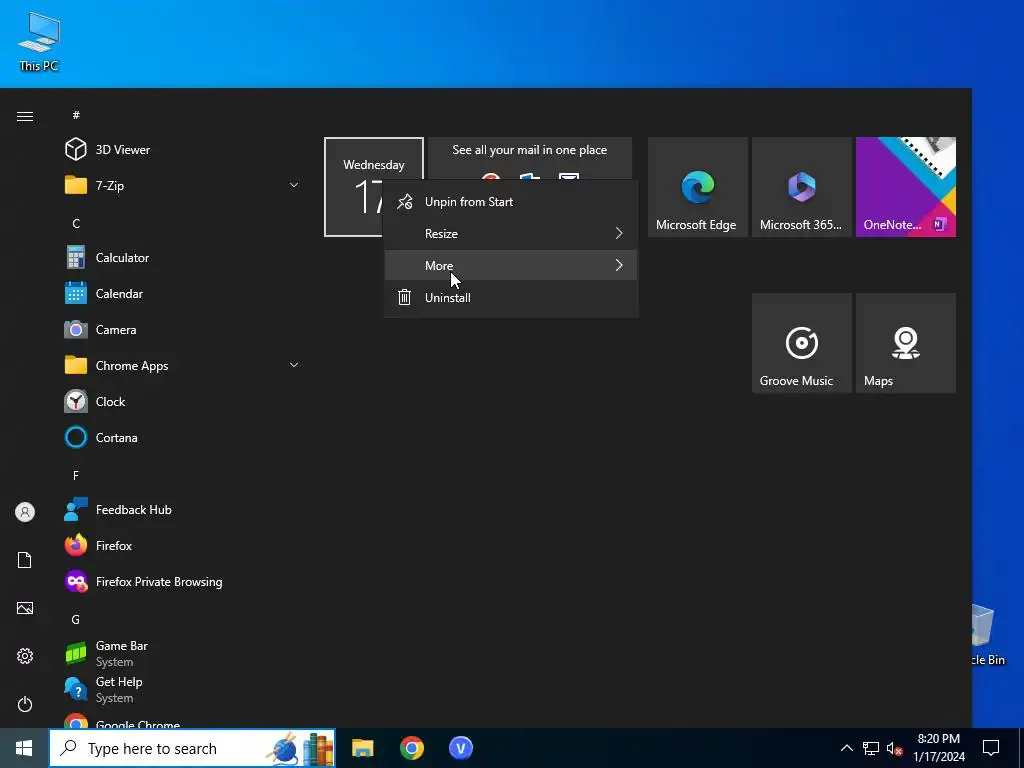Screen dimensions: 1024x768
Task: Open Firefox Private Browsing
Action: [x=183, y=581]
